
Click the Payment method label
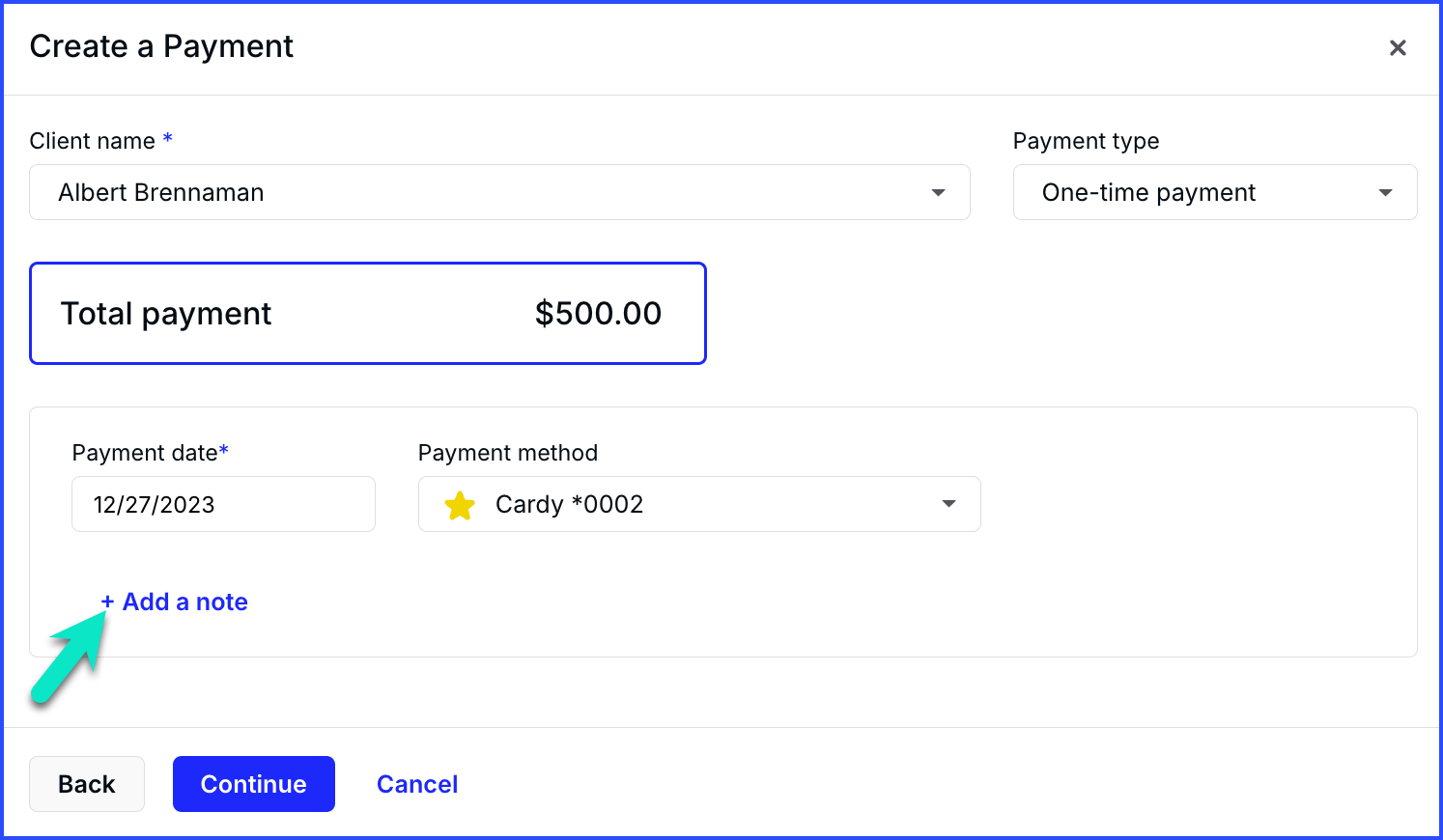[508, 453]
